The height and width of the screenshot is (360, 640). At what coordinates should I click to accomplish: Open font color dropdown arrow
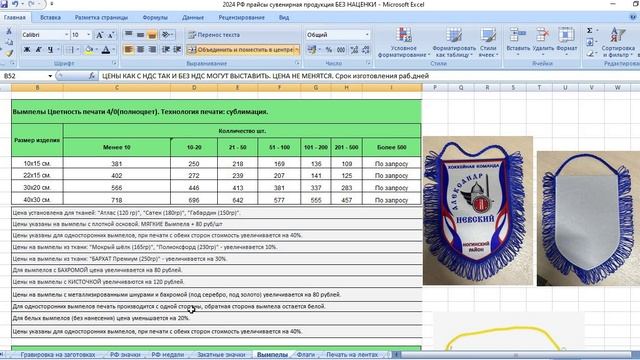tap(113, 50)
